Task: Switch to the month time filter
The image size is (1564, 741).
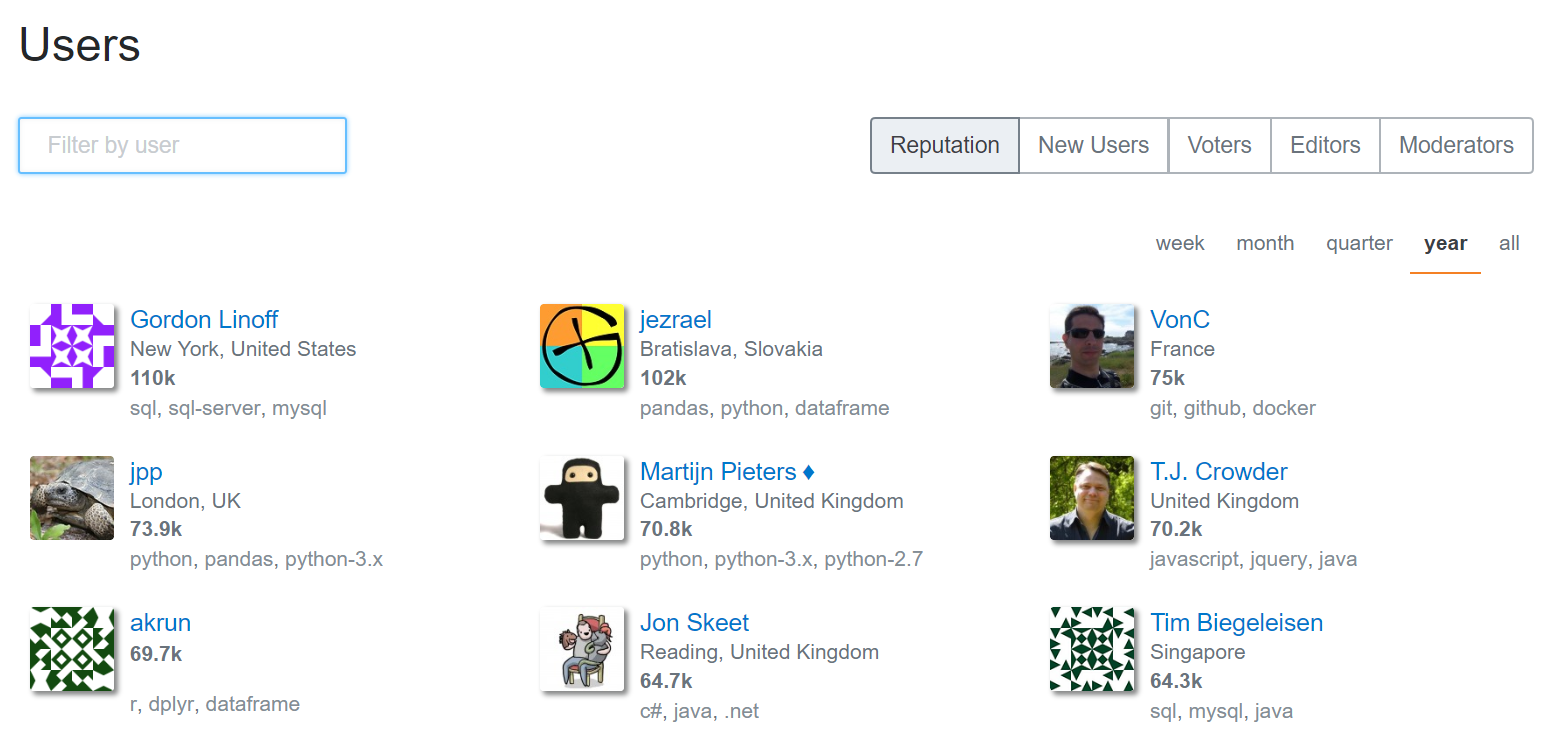Action: pos(1265,243)
